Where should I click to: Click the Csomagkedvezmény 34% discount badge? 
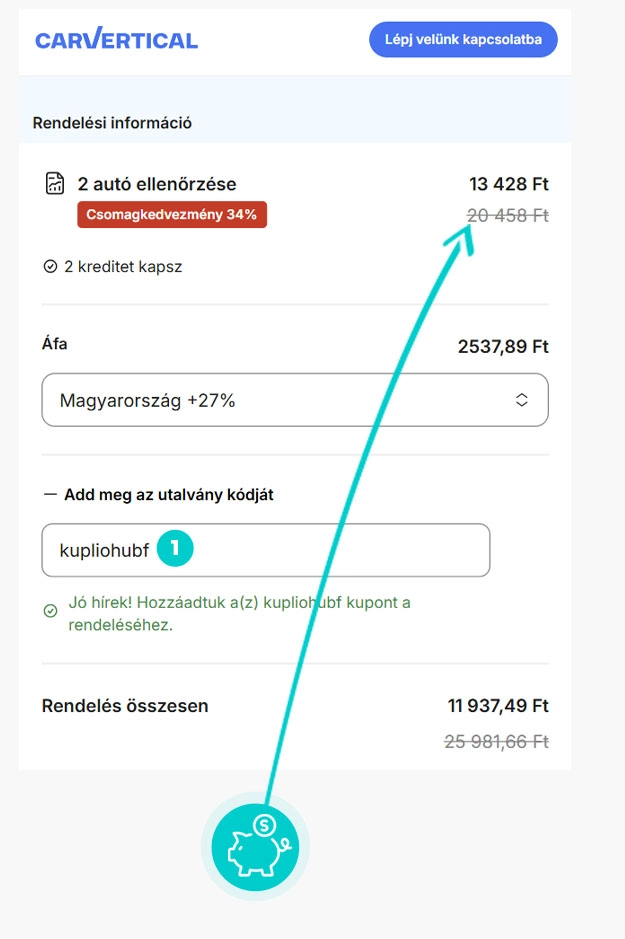(172, 215)
